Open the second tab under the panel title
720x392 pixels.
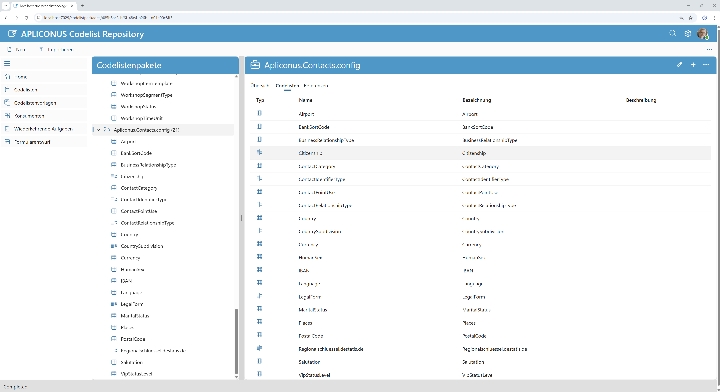[287, 85]
